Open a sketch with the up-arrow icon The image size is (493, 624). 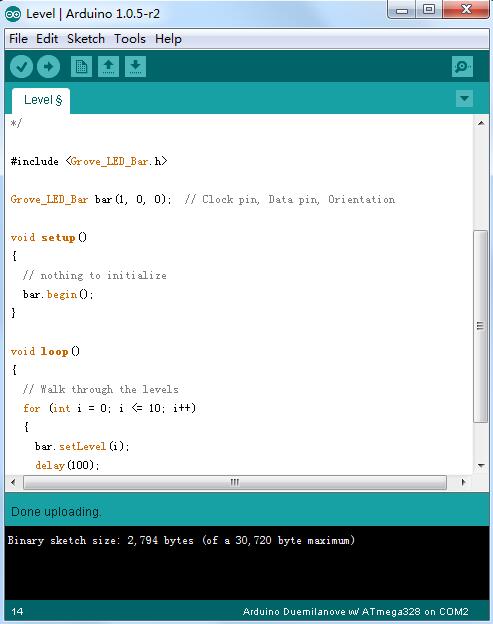click(x=108, y=66)
